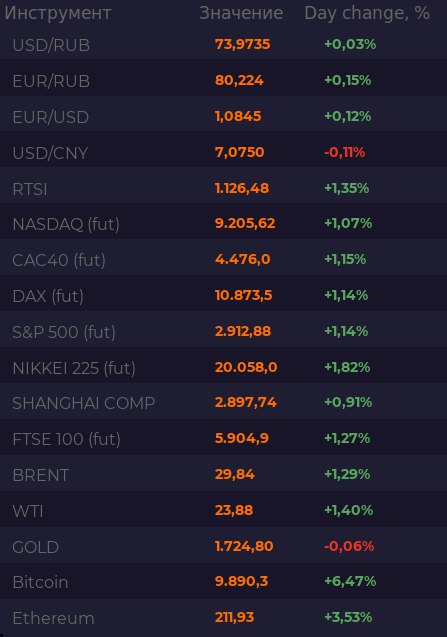Click the Инструмент column header
Viewport: 447px width, 637px height.
point(57,13)
